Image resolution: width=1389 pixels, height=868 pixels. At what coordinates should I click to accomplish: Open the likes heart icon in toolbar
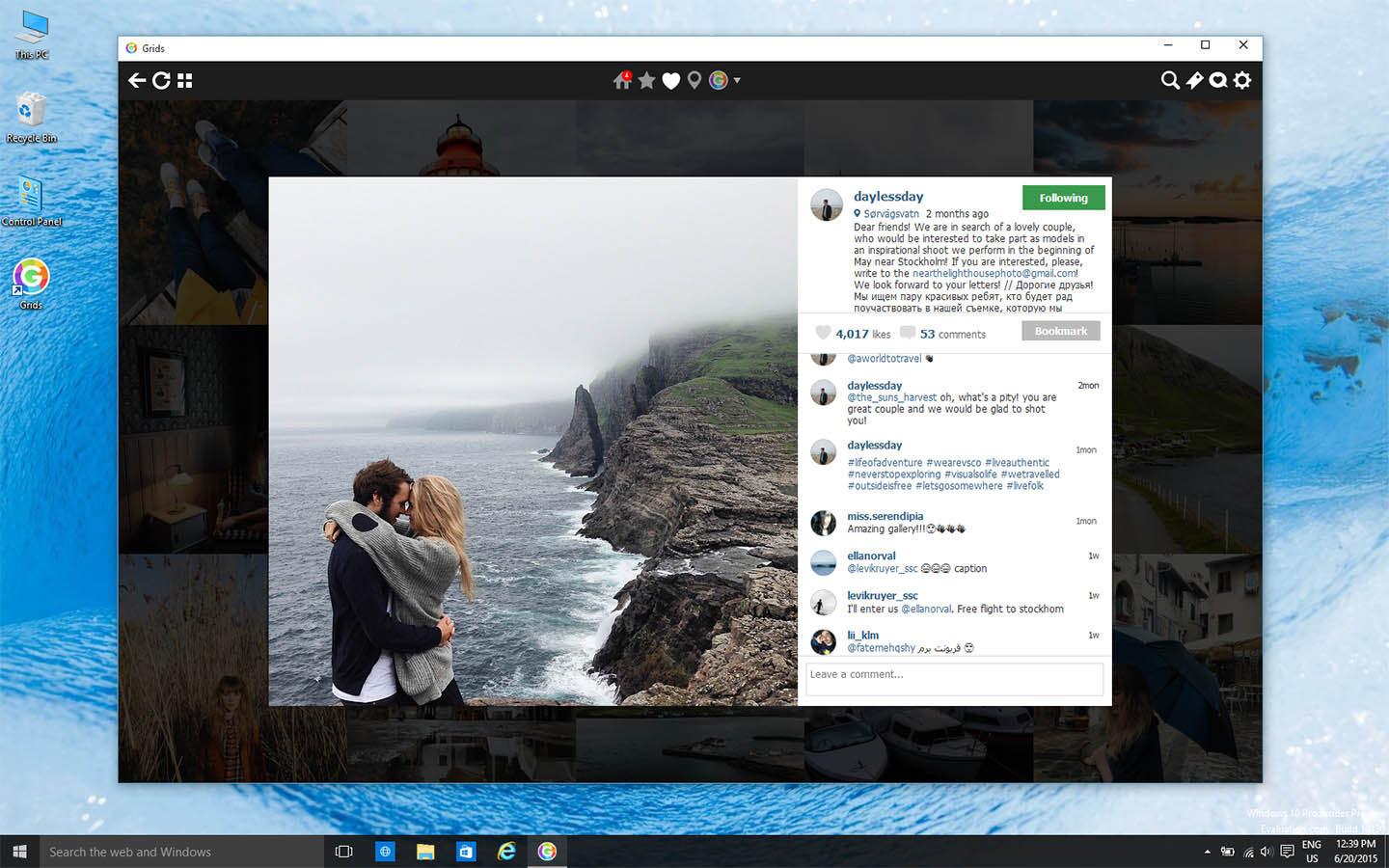tap(671, 81)
